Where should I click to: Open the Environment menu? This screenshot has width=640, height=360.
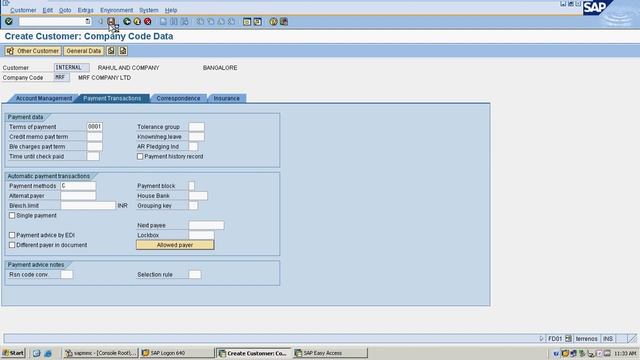116,10
